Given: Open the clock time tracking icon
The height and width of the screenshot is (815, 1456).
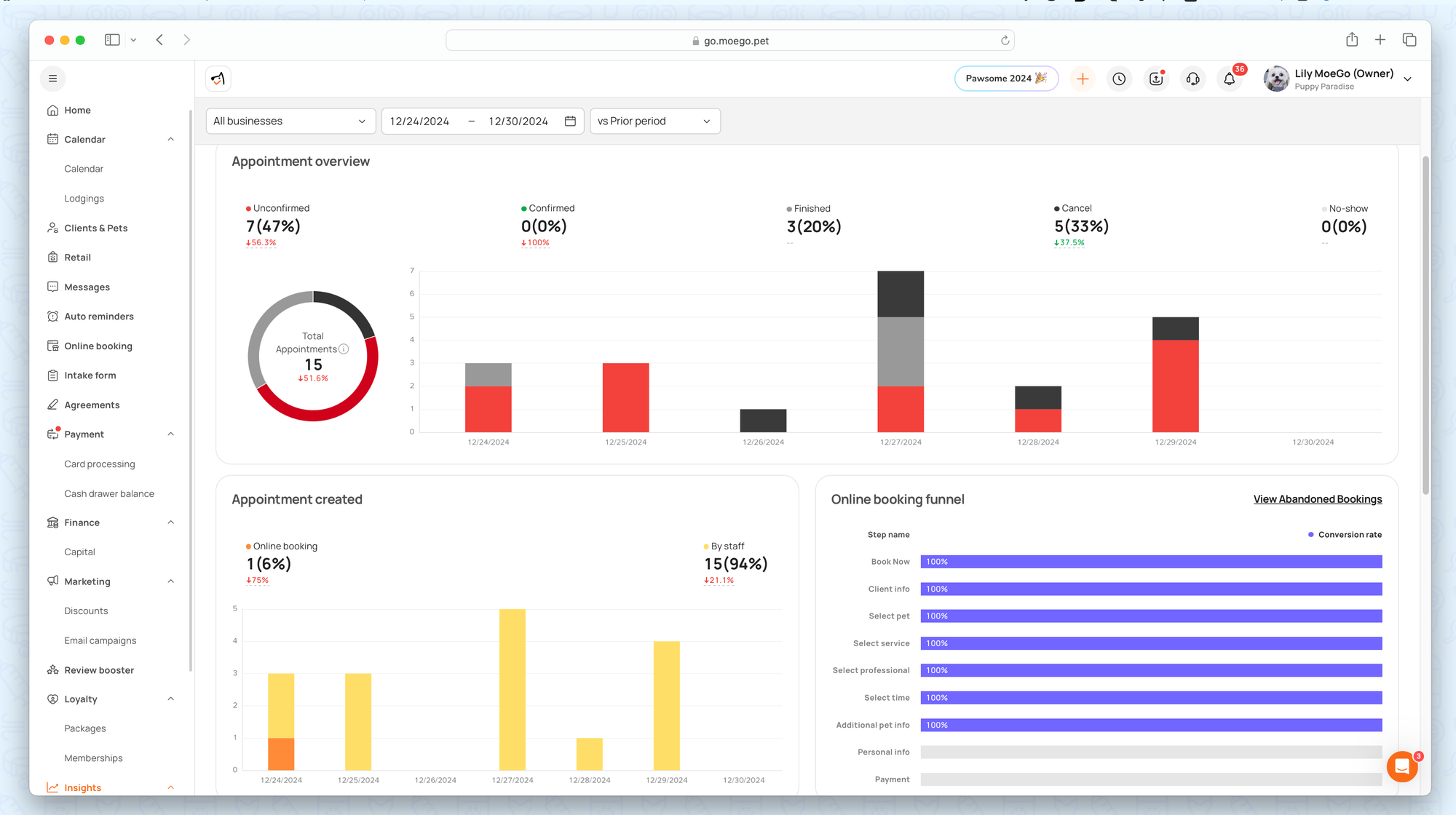Looking at the screenshot, I should (1119, 79).
